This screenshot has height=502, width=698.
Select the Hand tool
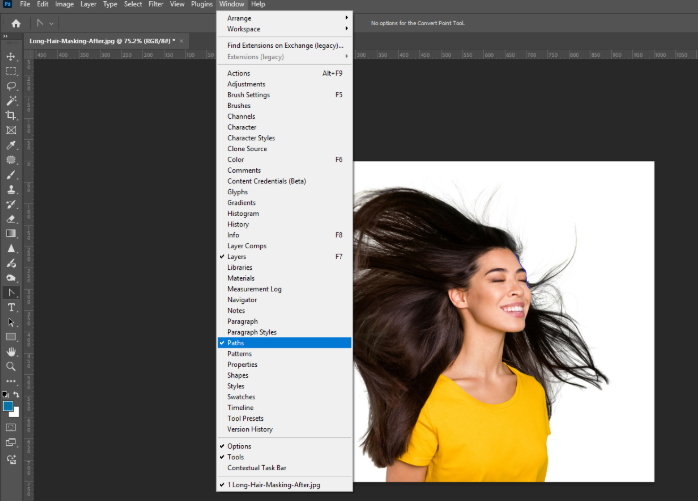[x=11, y=352]
